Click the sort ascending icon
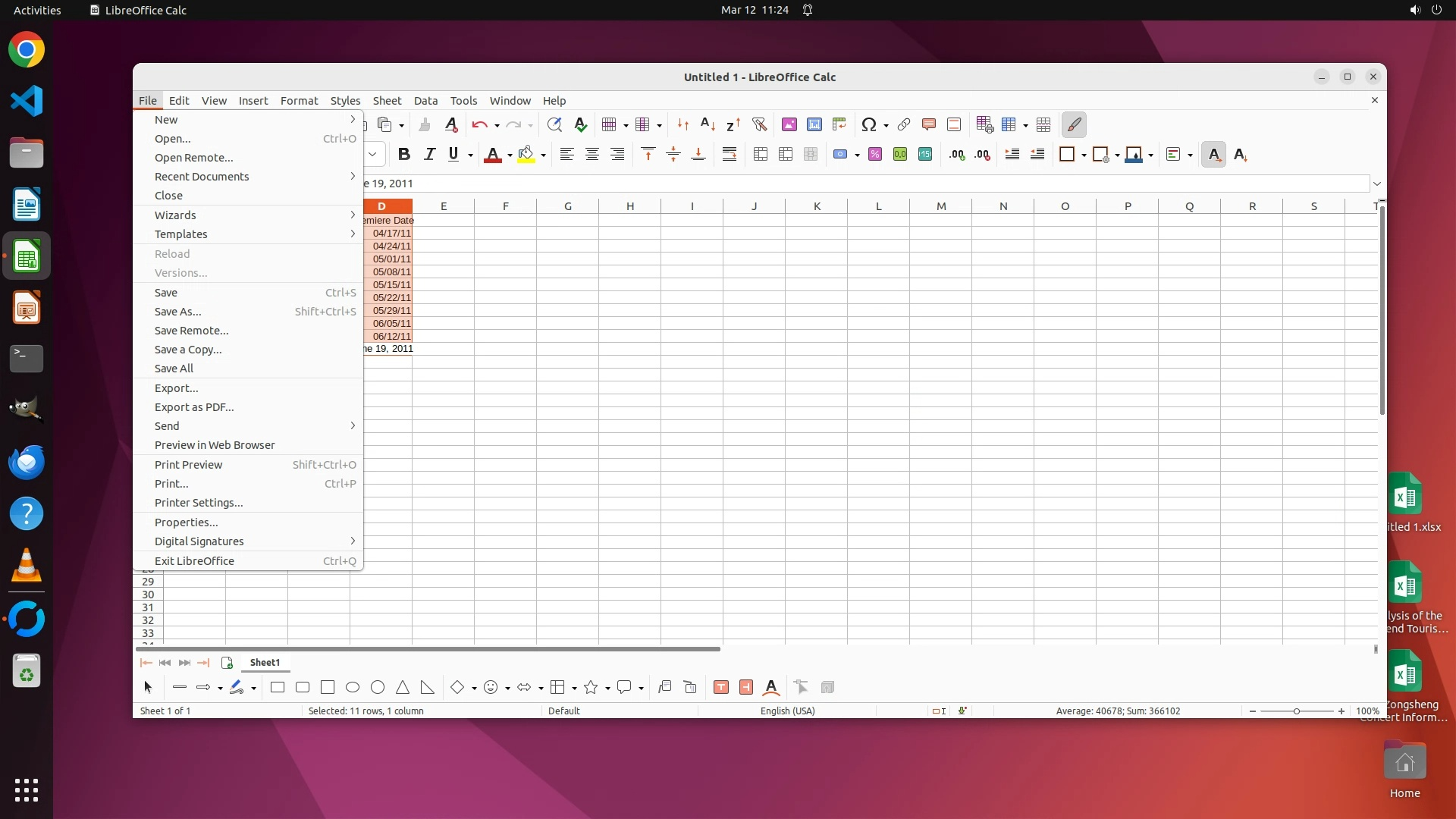Image resolution: width=1456 pixels, height=819 pixels. click(x=708, y=124)
